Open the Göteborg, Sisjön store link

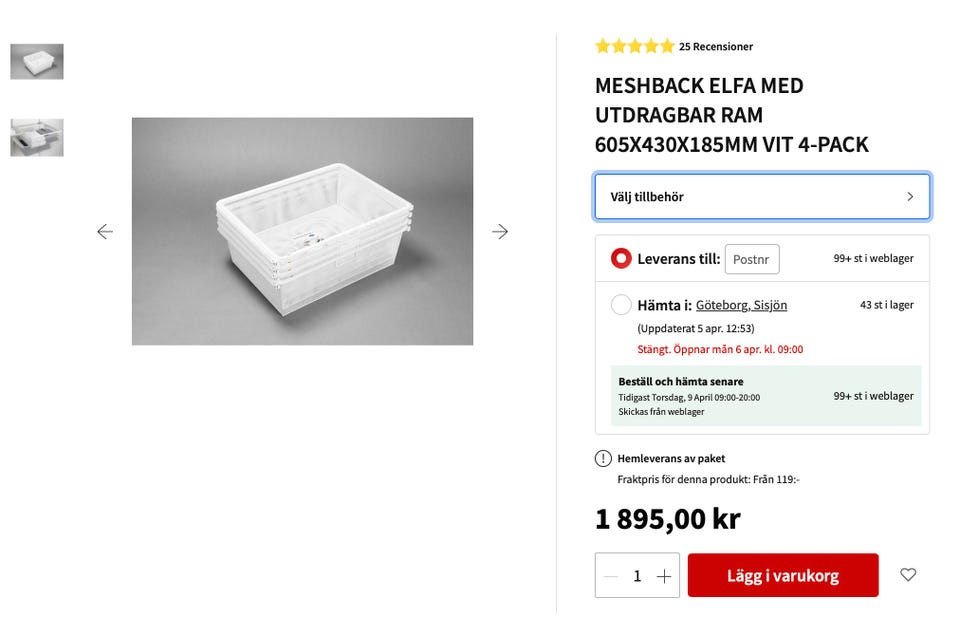click(x=741, y=305)
